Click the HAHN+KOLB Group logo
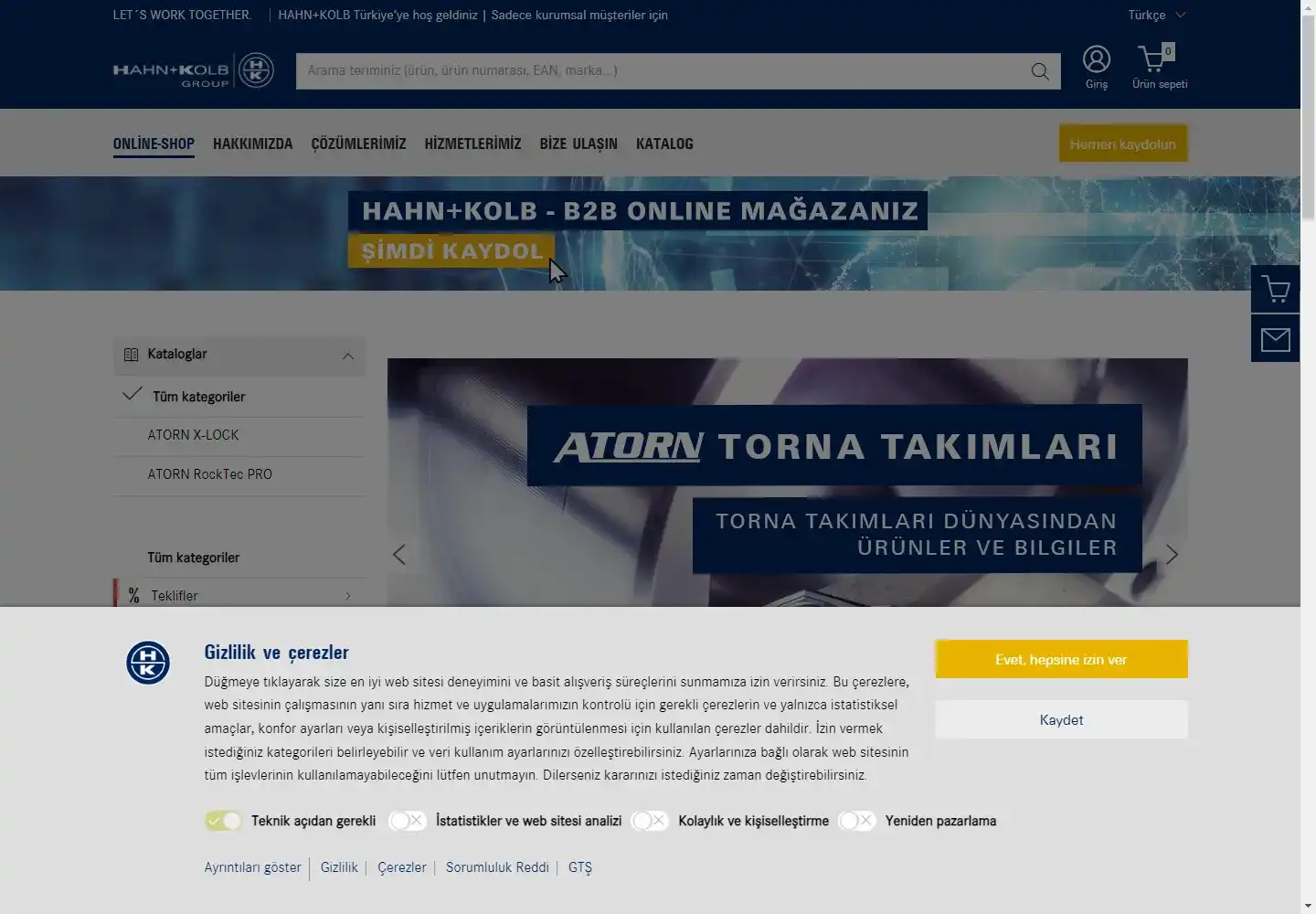The height and width of the screenshot is (914, 1316). (193, 70)
